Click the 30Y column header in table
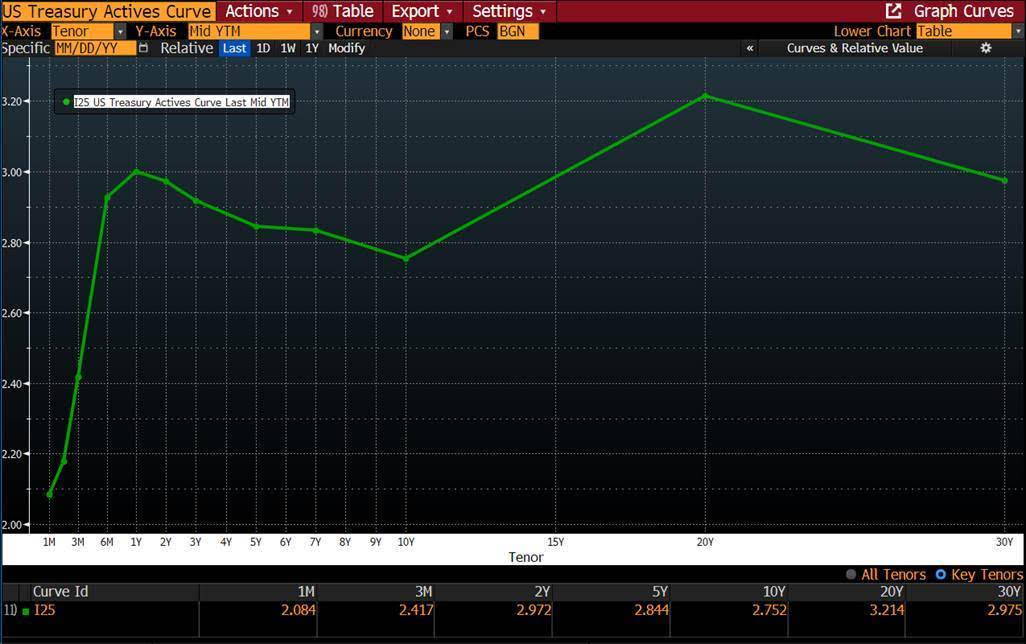 pyautogui.click(x=1009, y=592)
